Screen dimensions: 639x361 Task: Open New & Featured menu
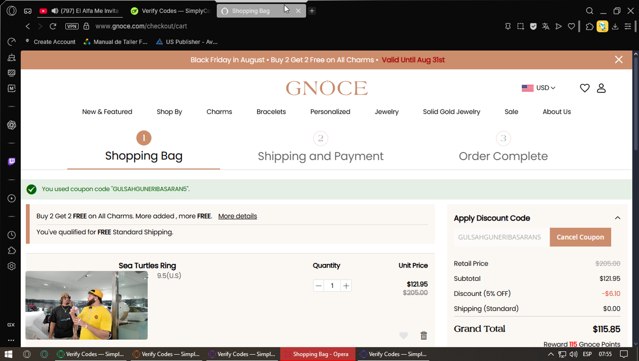[107, 112]
